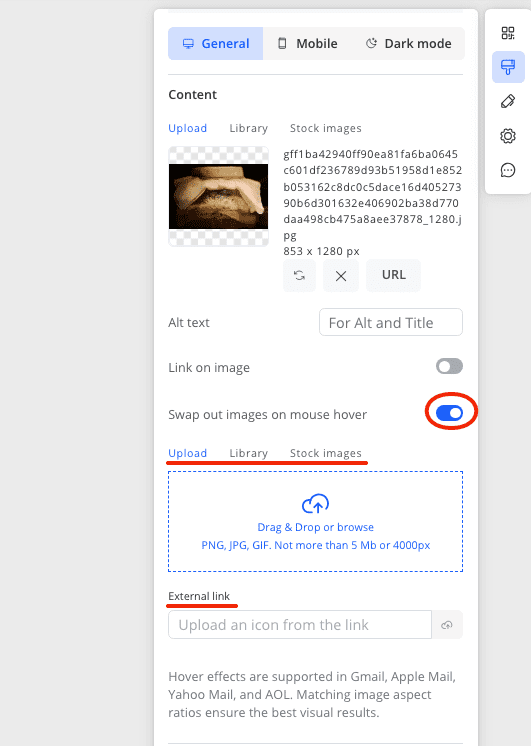Click the Alt text input field
The width and height of the screenshot is (531, 746).
pos(391,322)
